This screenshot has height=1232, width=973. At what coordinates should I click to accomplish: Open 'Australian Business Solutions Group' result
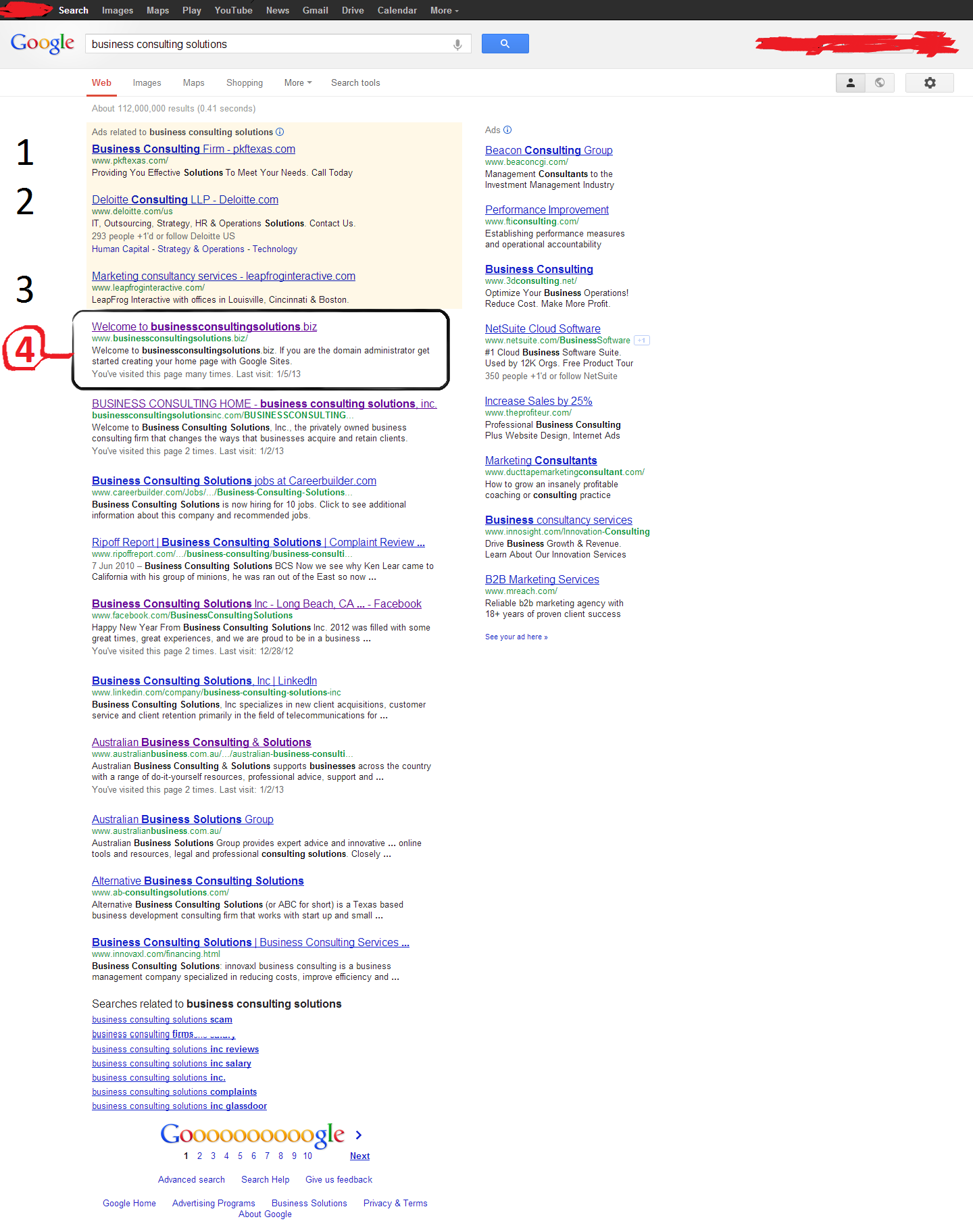[182, 819]
